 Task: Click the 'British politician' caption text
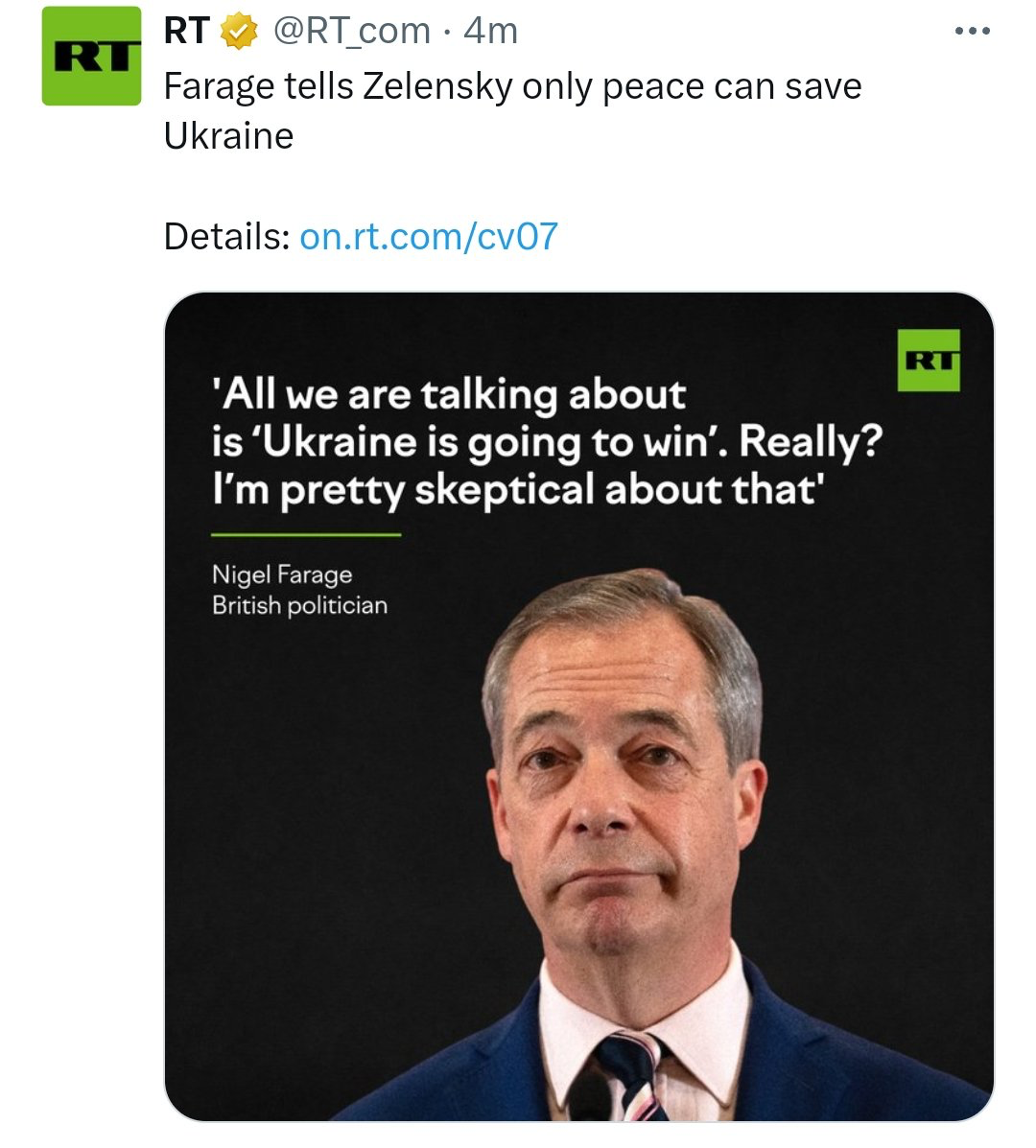[299, 605]
